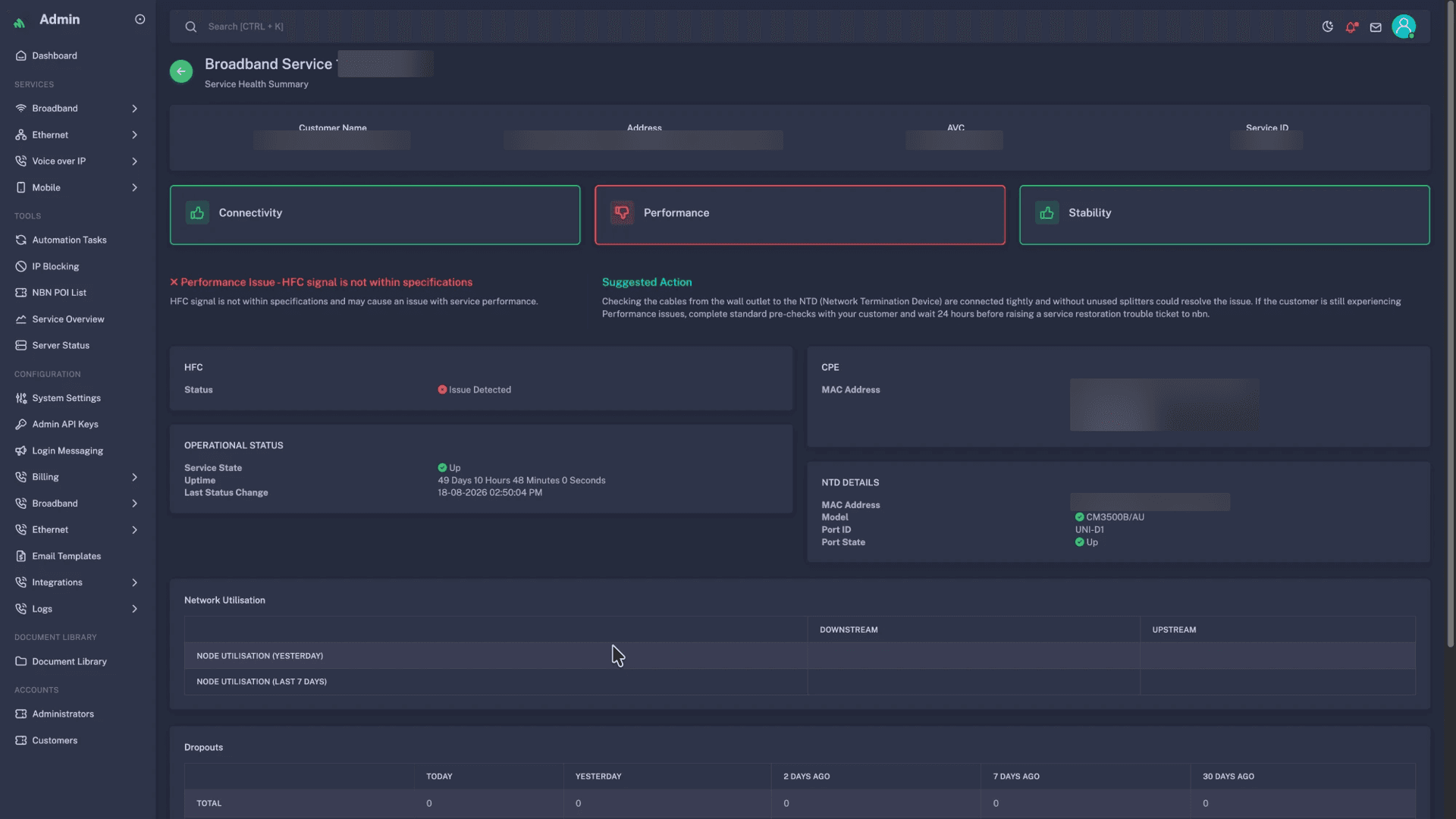Image resolution: width=1456 pixels, height=819 pixels.
Task: Select the Connectivity health card
Action: pyautogui.click(x=375, y=215)
